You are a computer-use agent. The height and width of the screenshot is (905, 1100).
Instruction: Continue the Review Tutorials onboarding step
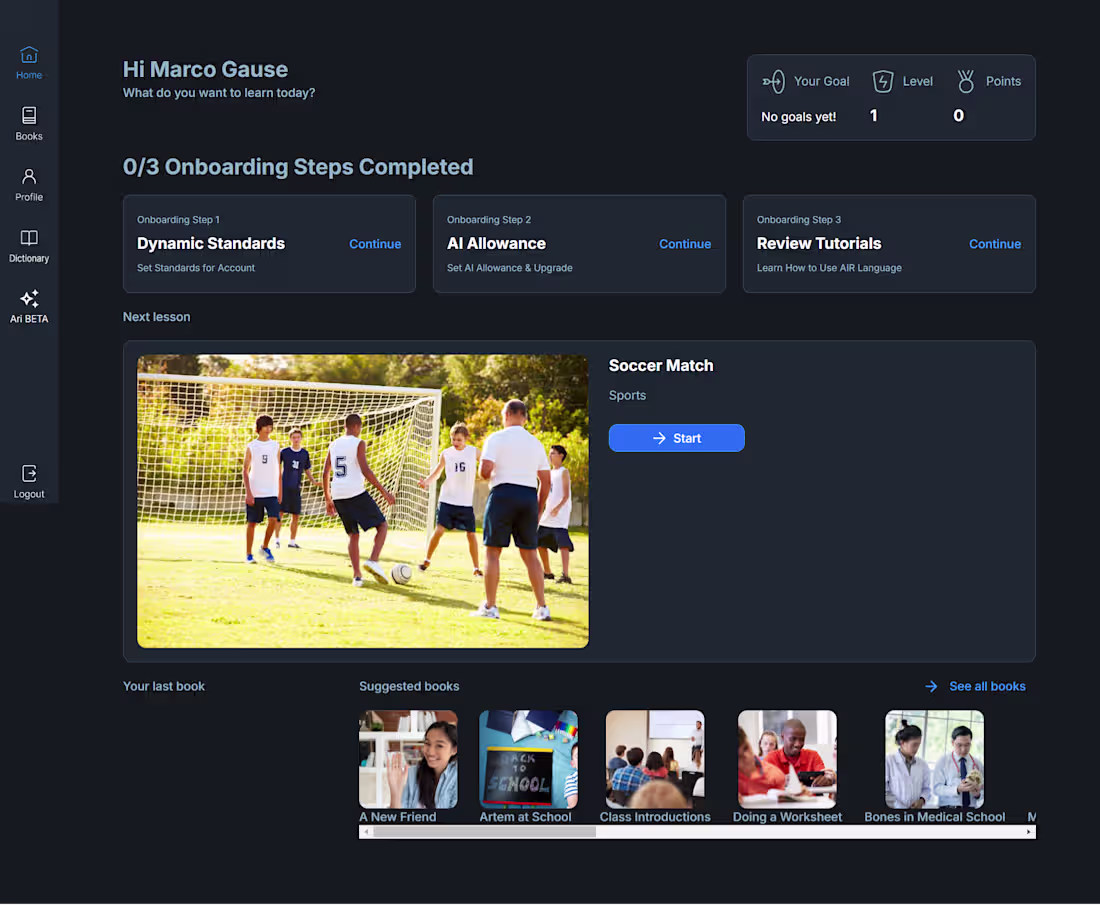click(x=995, y=243)
